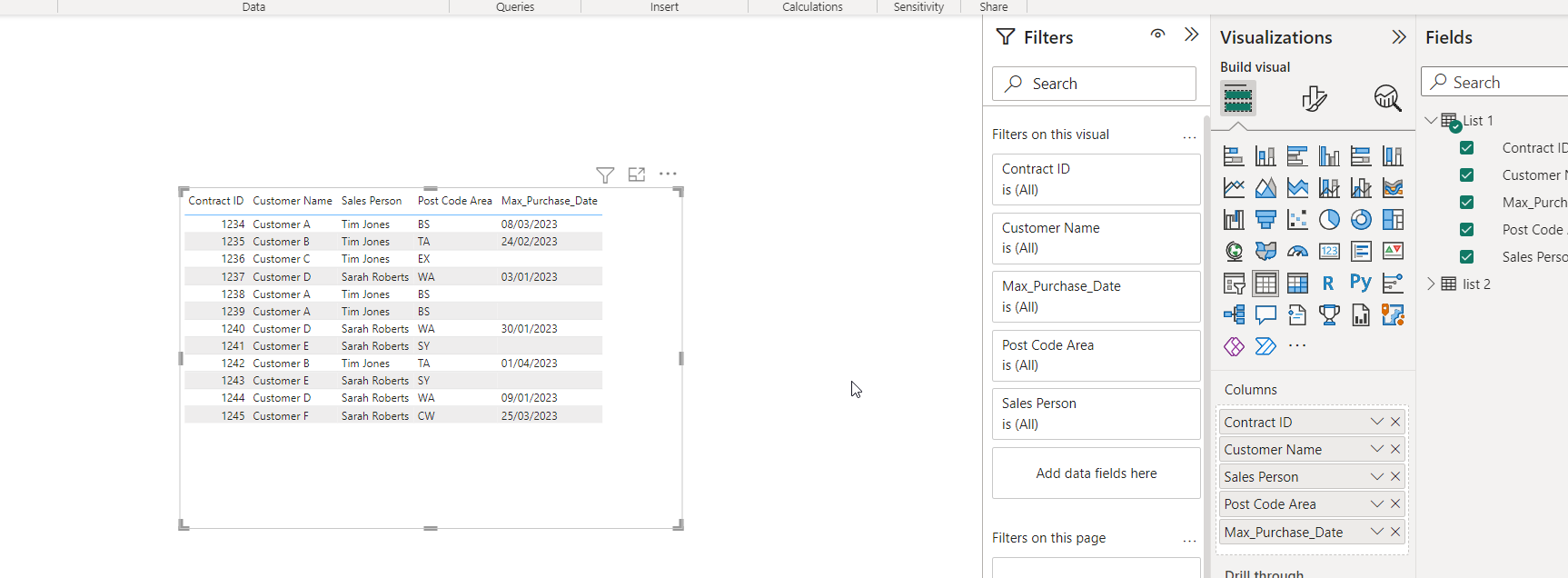Open the Contract ID filter card
This screenshot has height=578, width=1568.
(1097, 179)
